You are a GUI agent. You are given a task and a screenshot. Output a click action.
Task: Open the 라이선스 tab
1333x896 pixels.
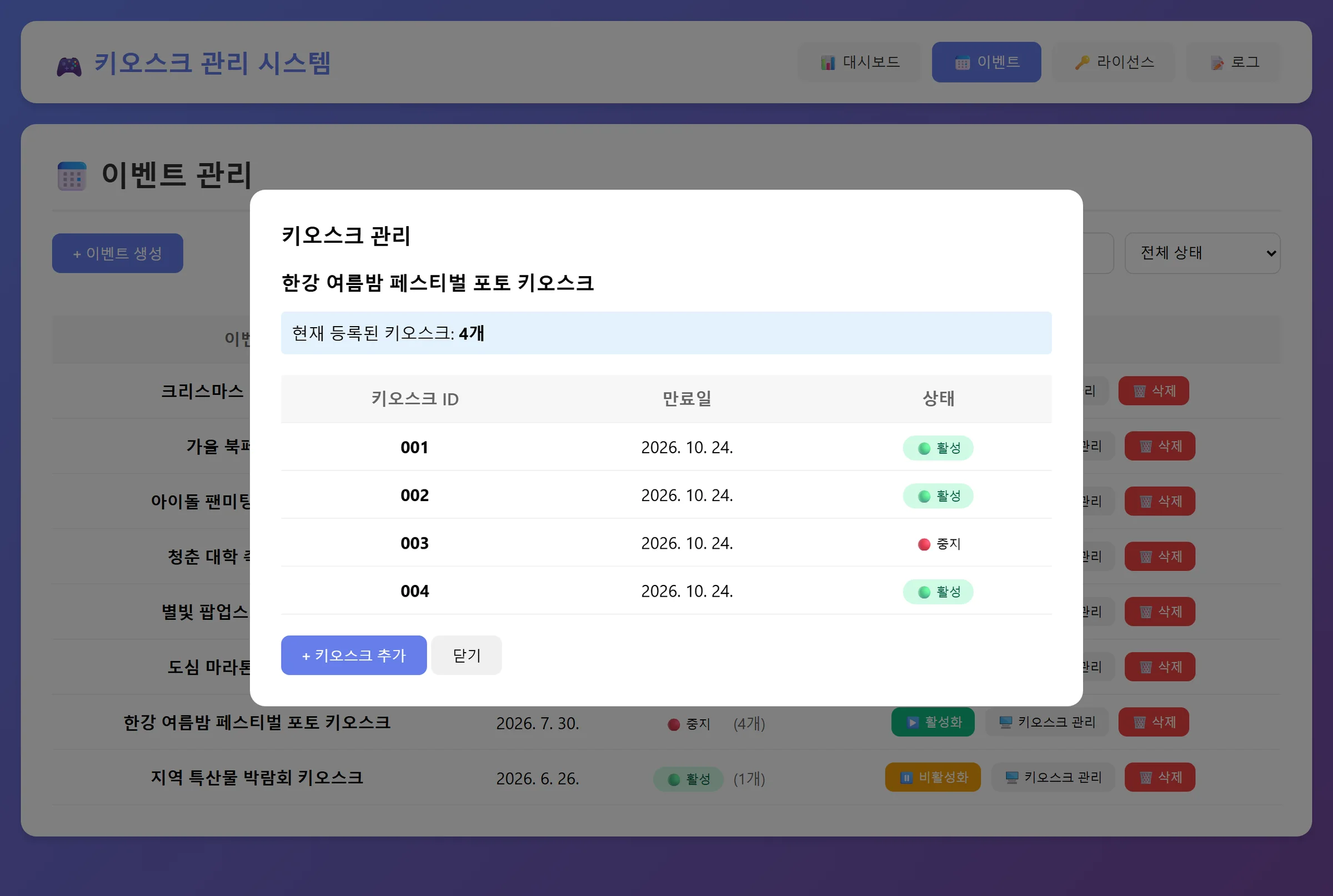click(1114, 62)
